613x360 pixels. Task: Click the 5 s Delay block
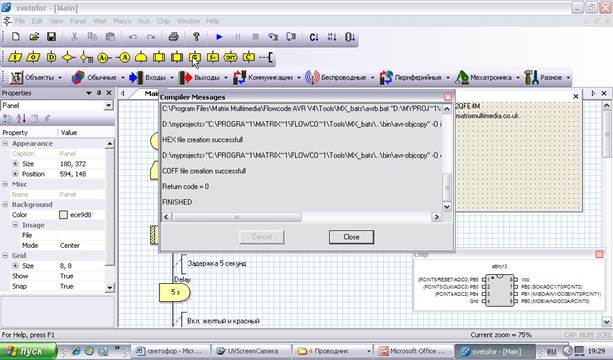[174, 292]
